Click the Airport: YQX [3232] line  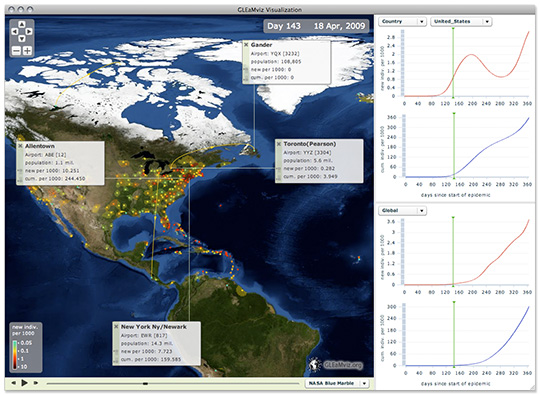click(275, 54)
